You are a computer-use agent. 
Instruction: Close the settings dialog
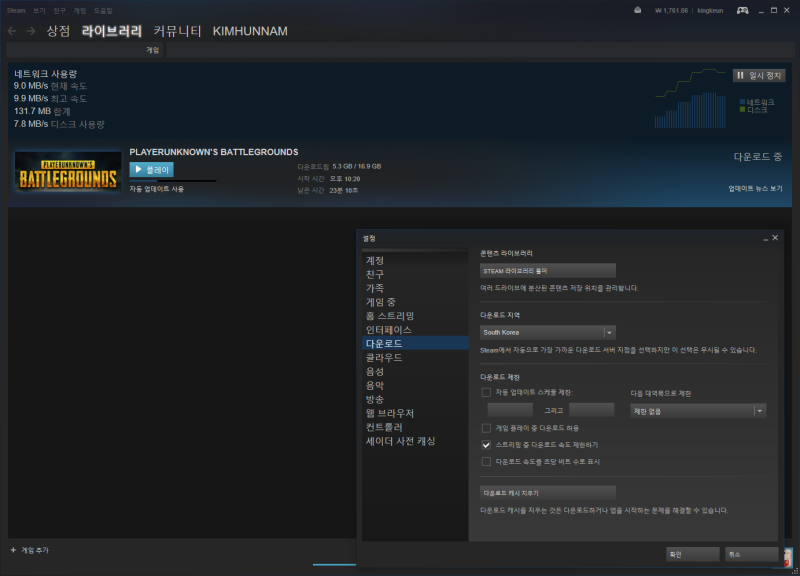click(x=775, y=238)
